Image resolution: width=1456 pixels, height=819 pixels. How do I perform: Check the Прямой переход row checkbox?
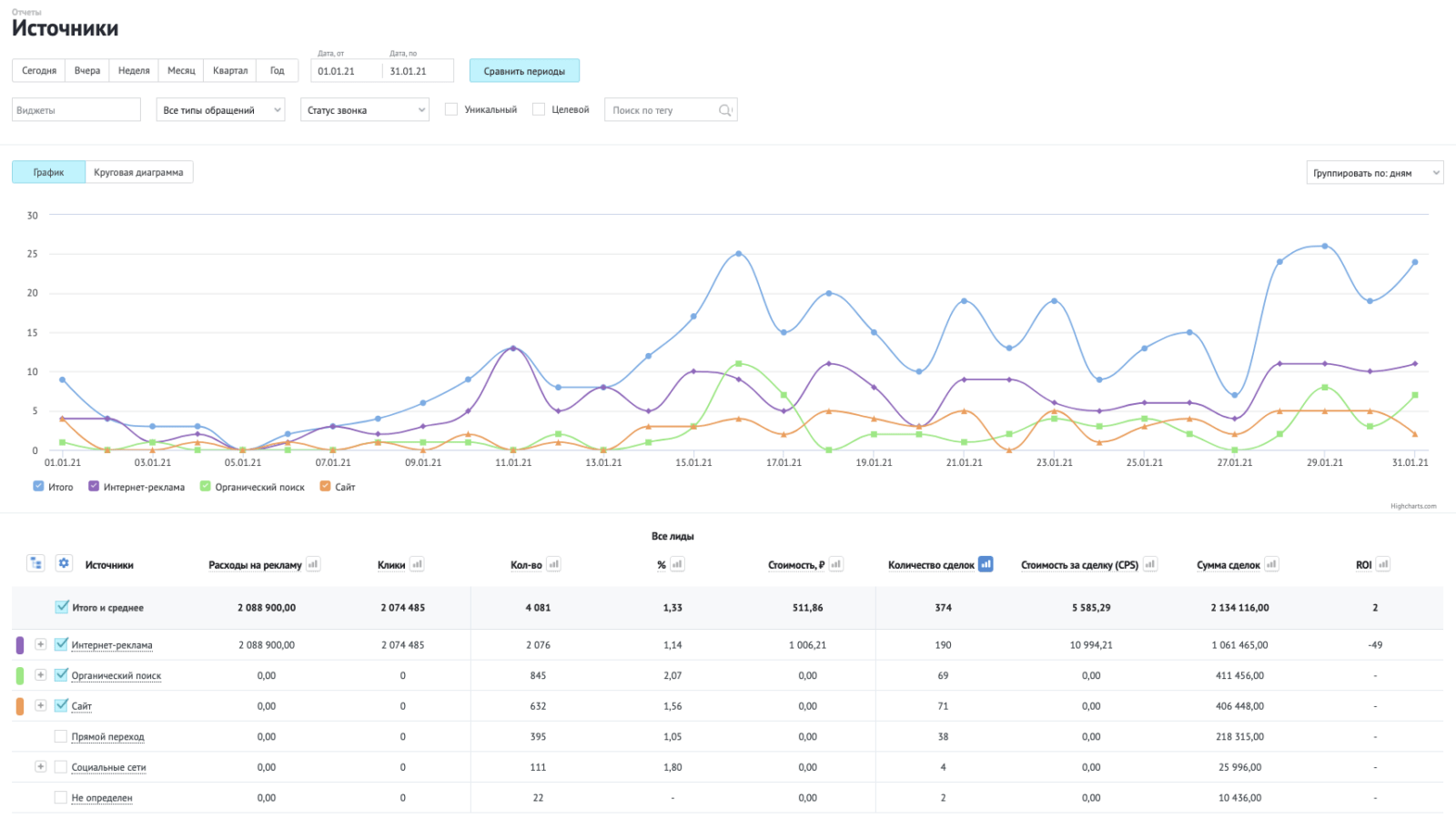point(61,736)
